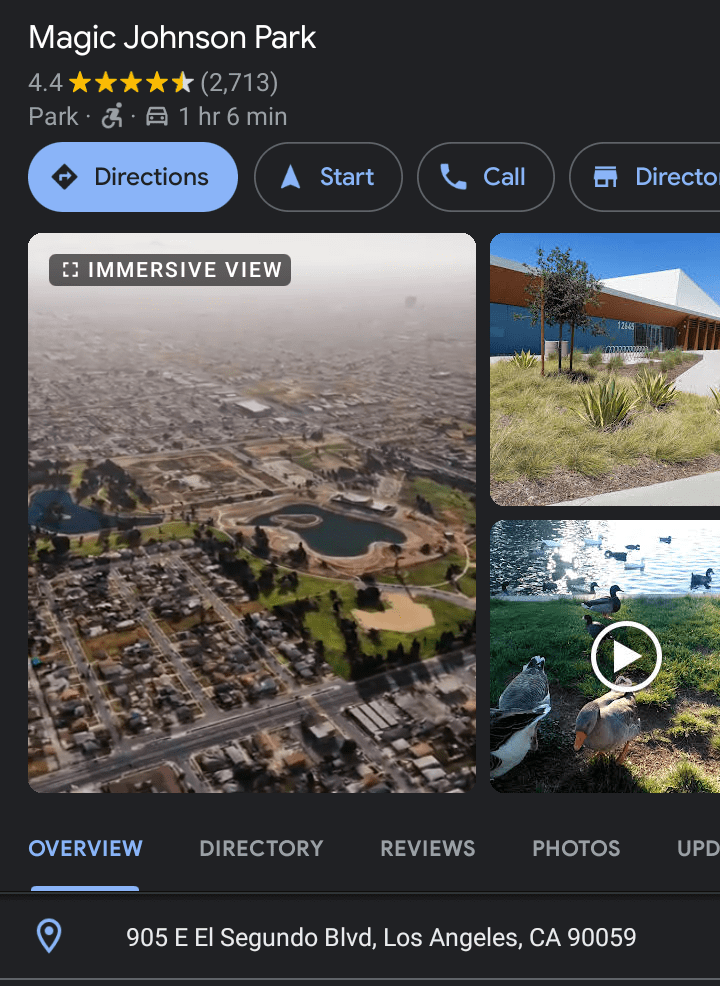Switch to the Directory tab
This screenshot has width=720, height=986.
261,849
